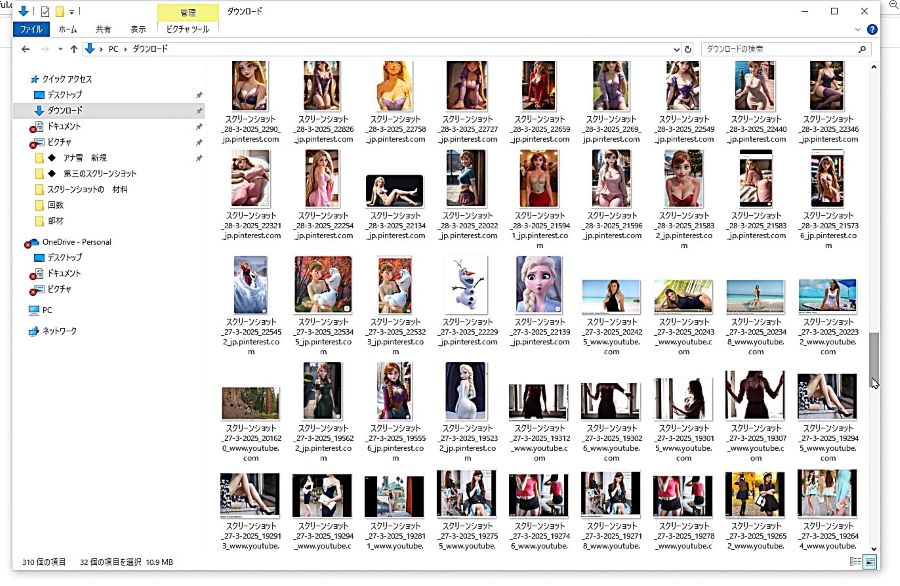Viewport: 900px width, 586px height.
Task: Click the 310 個の項目 status text
Action: 44,562
